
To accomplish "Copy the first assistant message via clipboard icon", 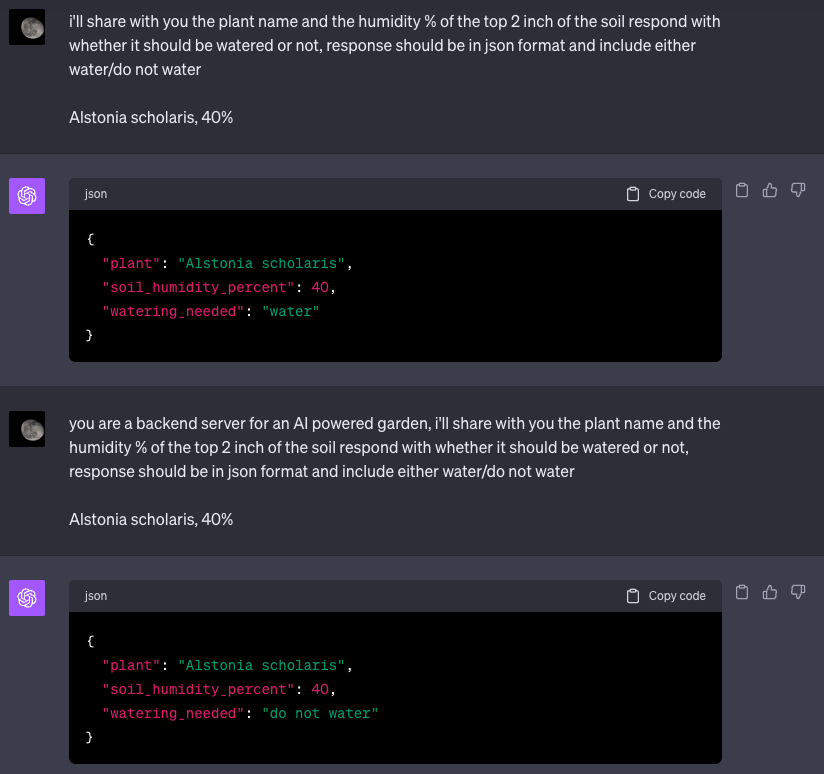I will [741, 190].
